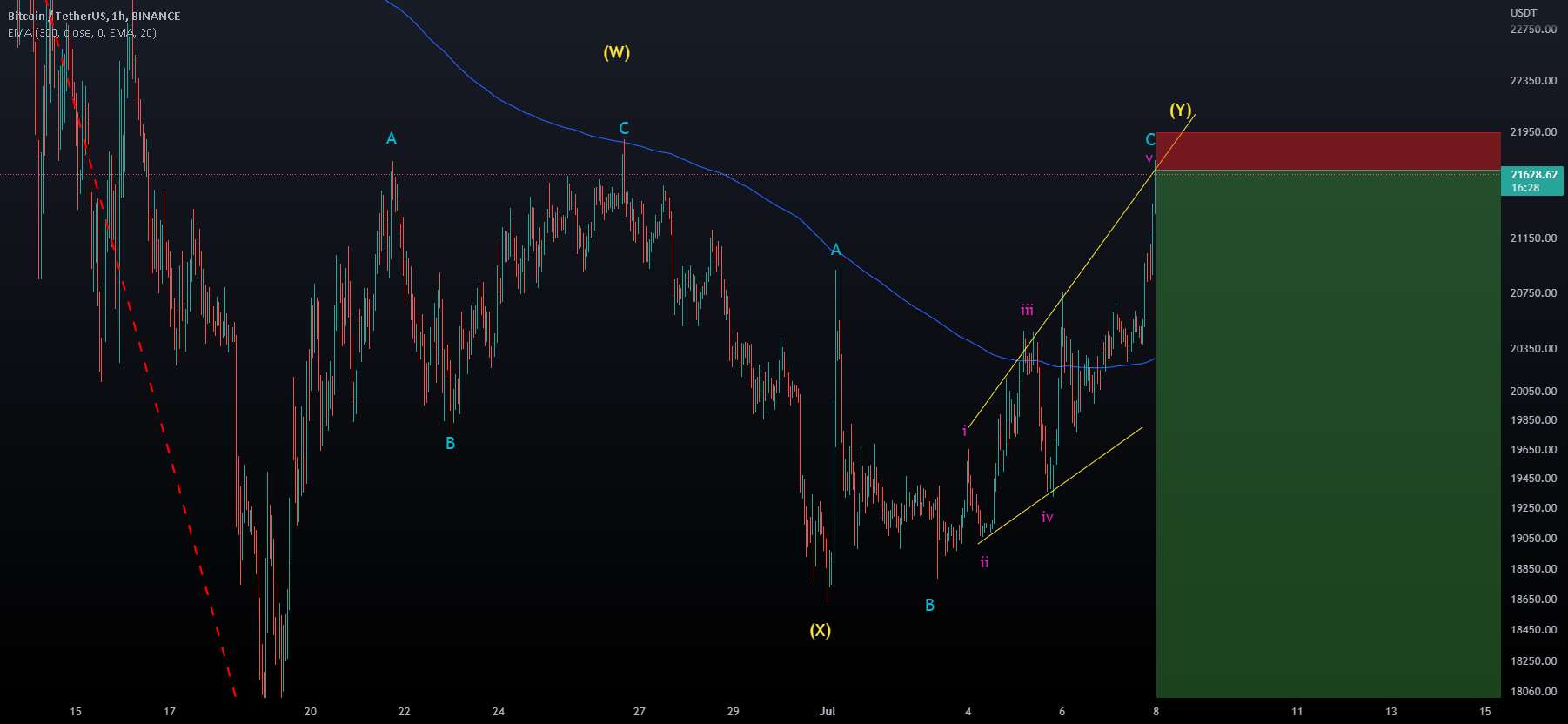Click the 19850.00 price axis label
Image resolution: width=1568 pixels, height=724 pixels.
pyautogui.click(x=1533, y=419)
